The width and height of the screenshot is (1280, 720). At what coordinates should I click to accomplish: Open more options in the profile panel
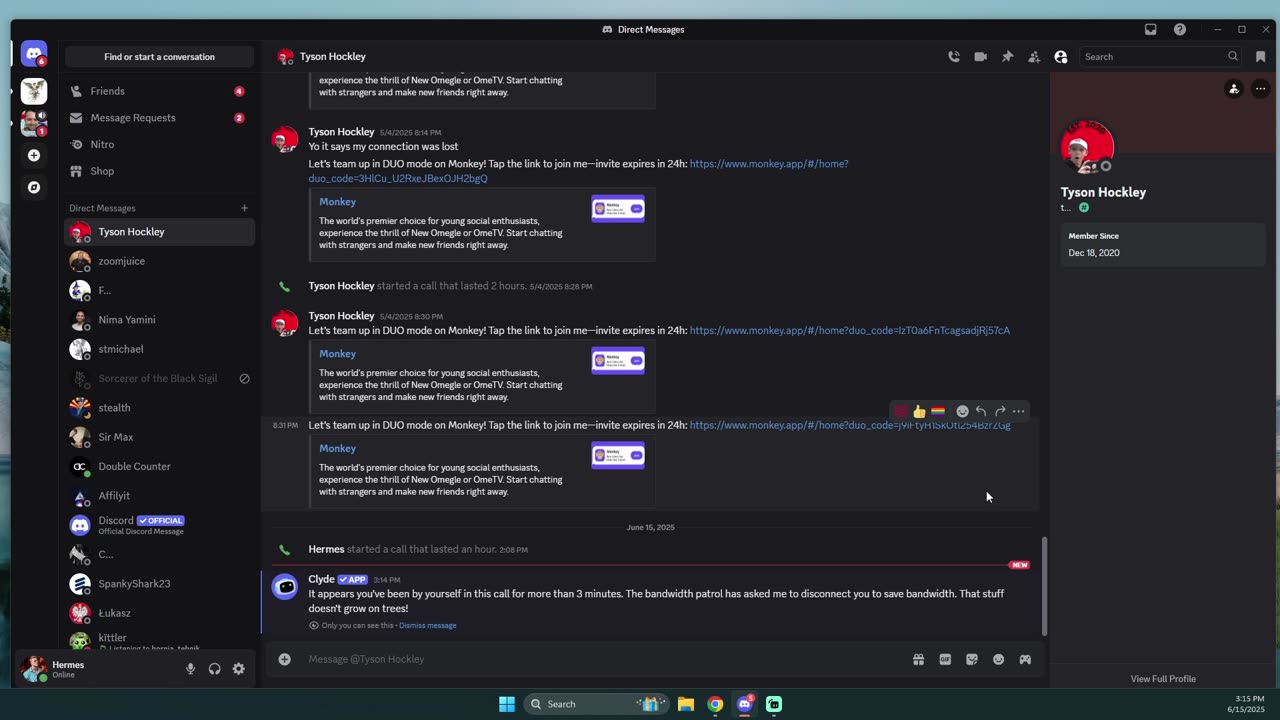coord(1260,89)
